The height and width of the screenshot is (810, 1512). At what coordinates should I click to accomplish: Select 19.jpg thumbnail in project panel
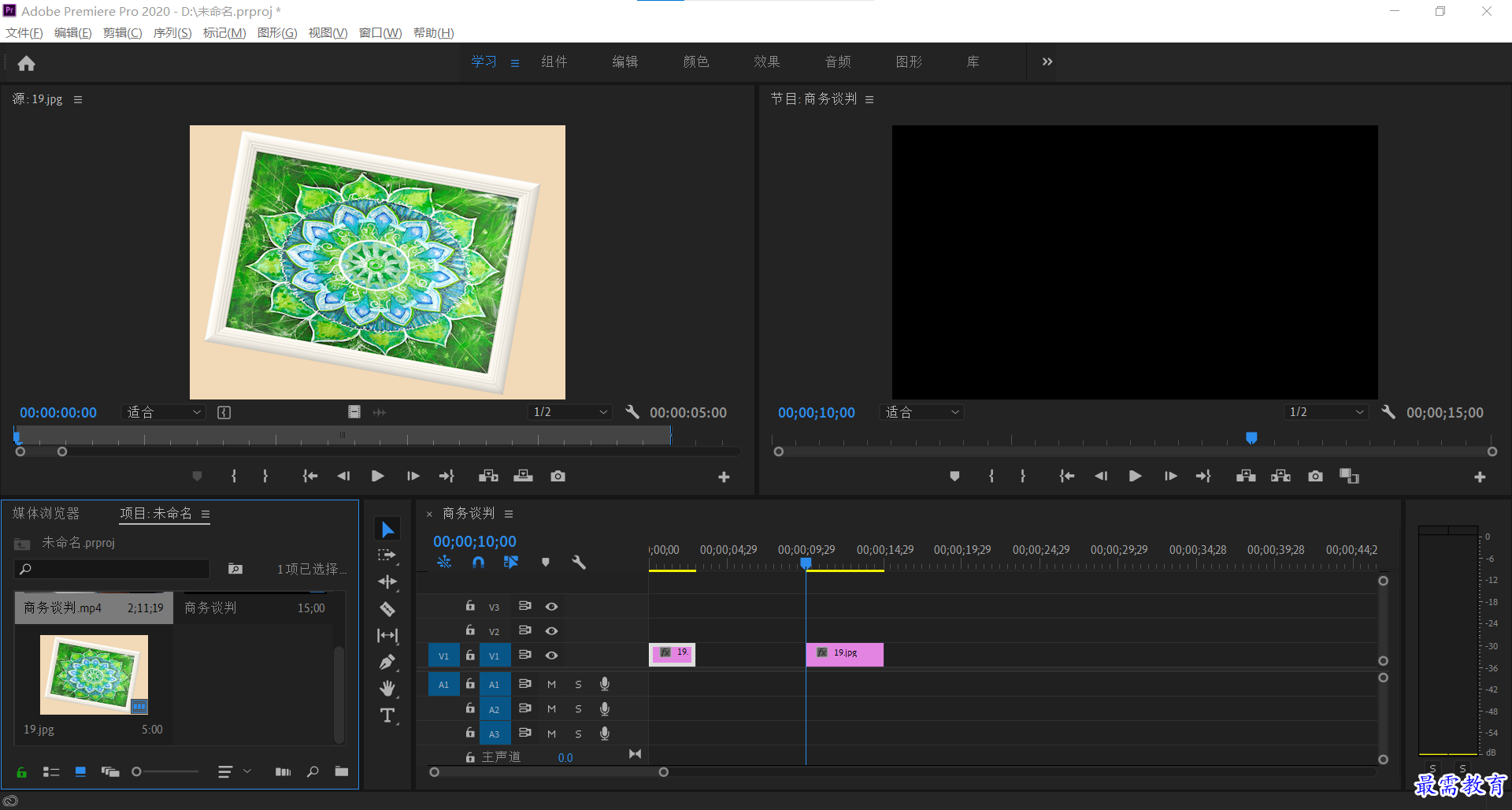pos(94,674)
